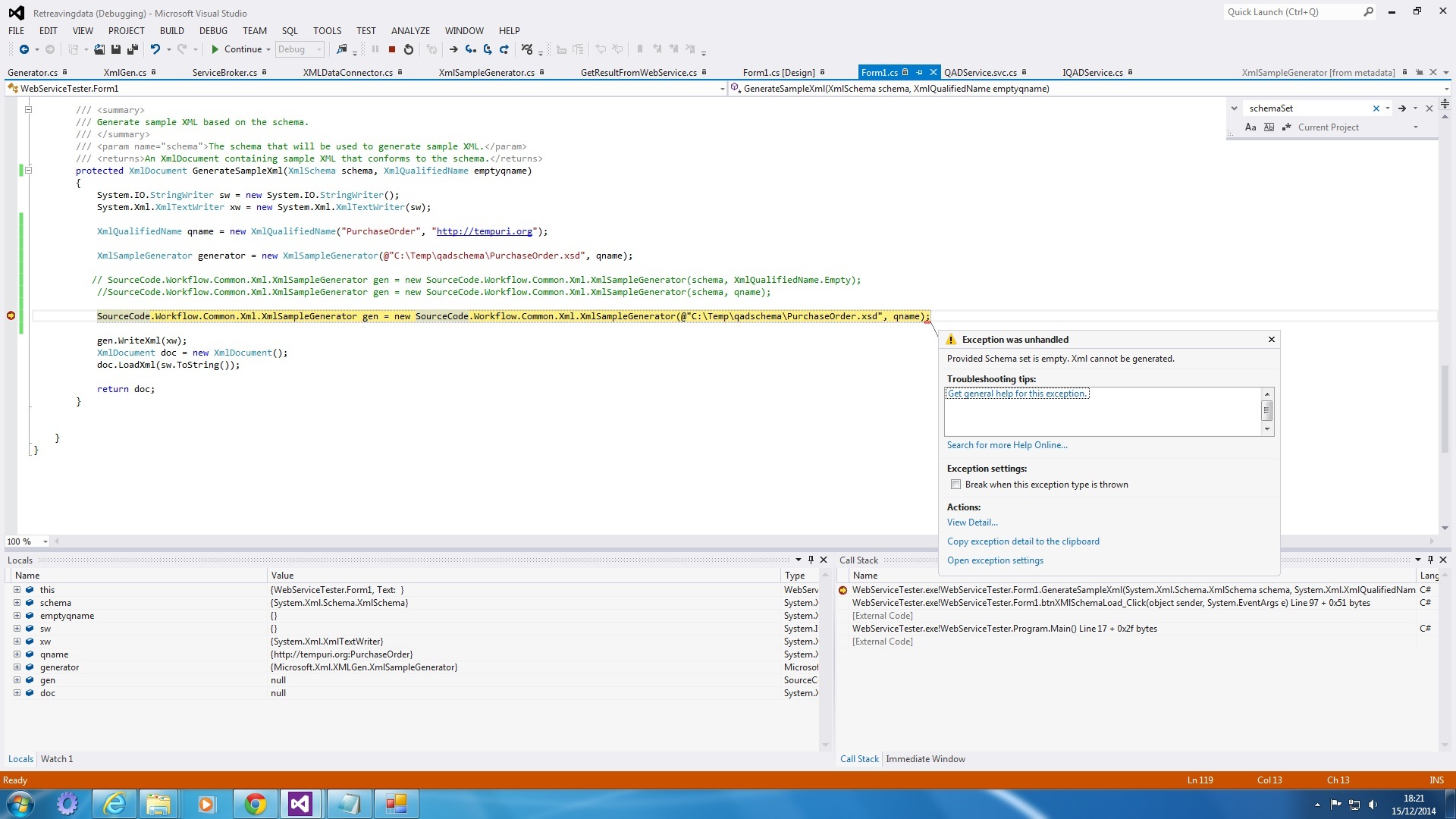Toggle 'Break when this exception type is thrown'
Viewport: 1456px width, 819px height.
956,484
